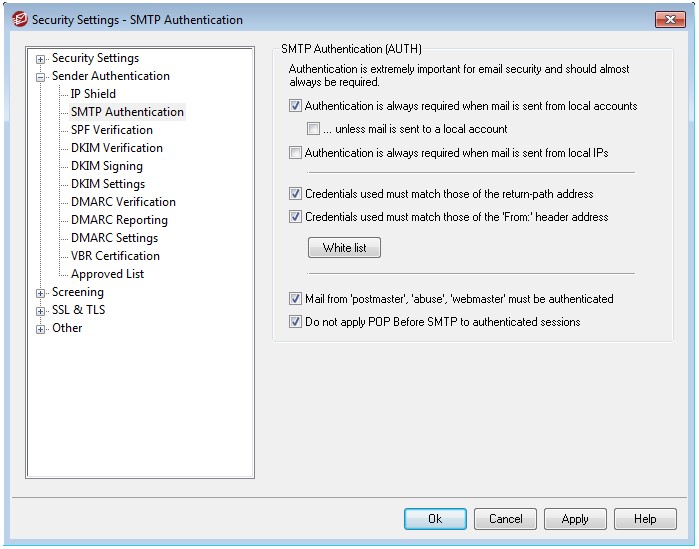Image resolution: width=699 pixels, height=549 pixels.
Task: Toggle Do not apply POP Before SMTP
Action: pyautogui.click(x=295, y=322)
